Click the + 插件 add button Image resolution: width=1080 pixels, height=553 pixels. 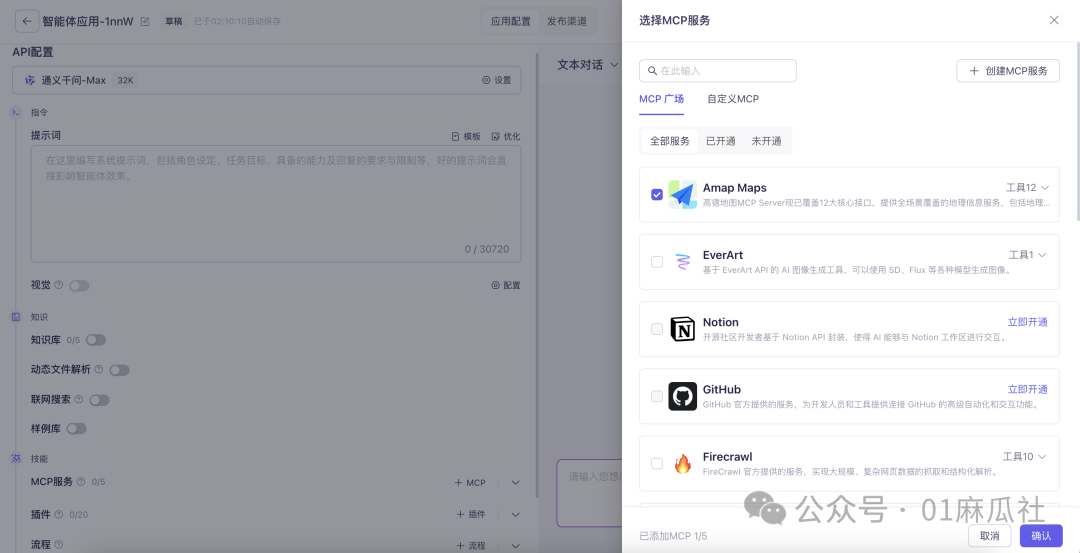[x=470, y=514]
